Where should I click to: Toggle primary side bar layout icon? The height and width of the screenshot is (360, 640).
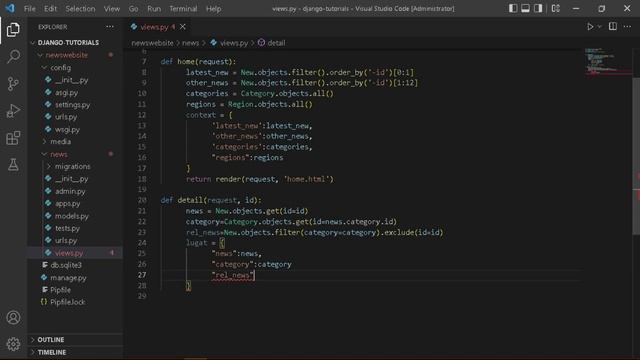513,8
